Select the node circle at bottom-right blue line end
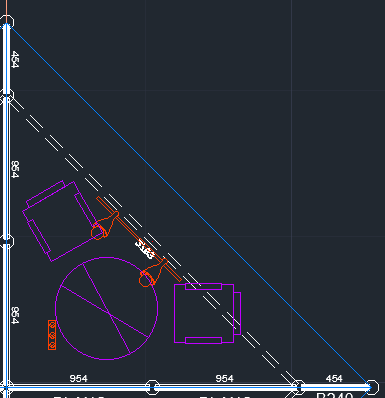Viewport: 385px width, 398px height. (x=372, y=387)
